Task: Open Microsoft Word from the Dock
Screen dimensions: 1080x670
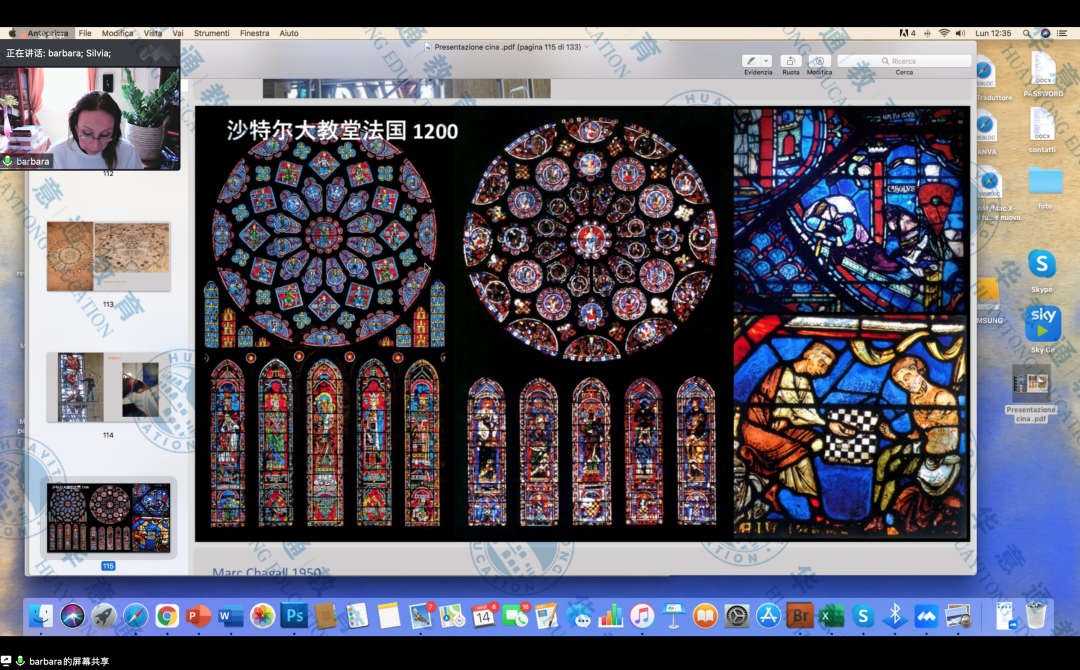Action: pyautogui.click(x=230, y=616)
